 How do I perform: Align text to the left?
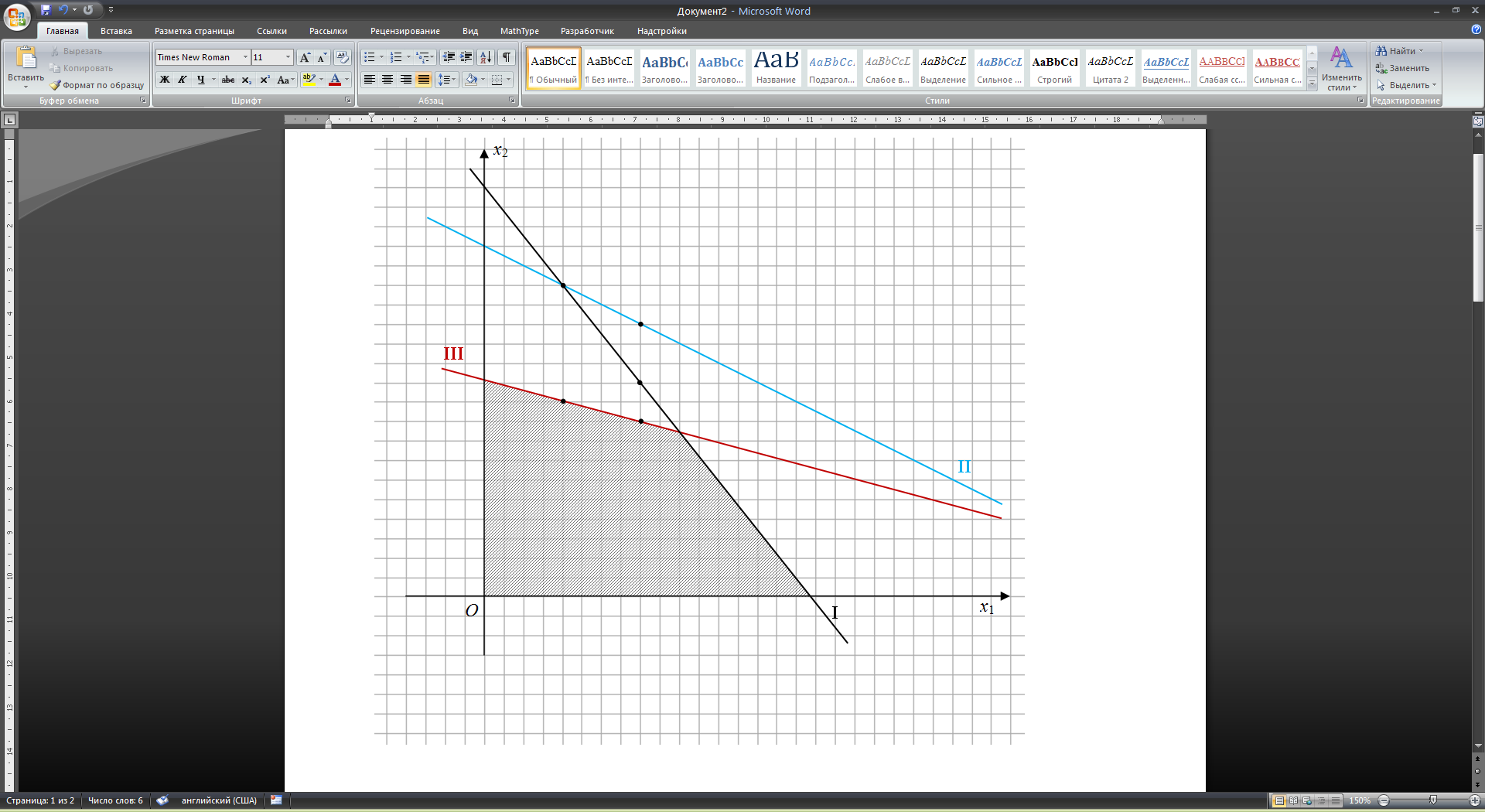pos(370,80)
